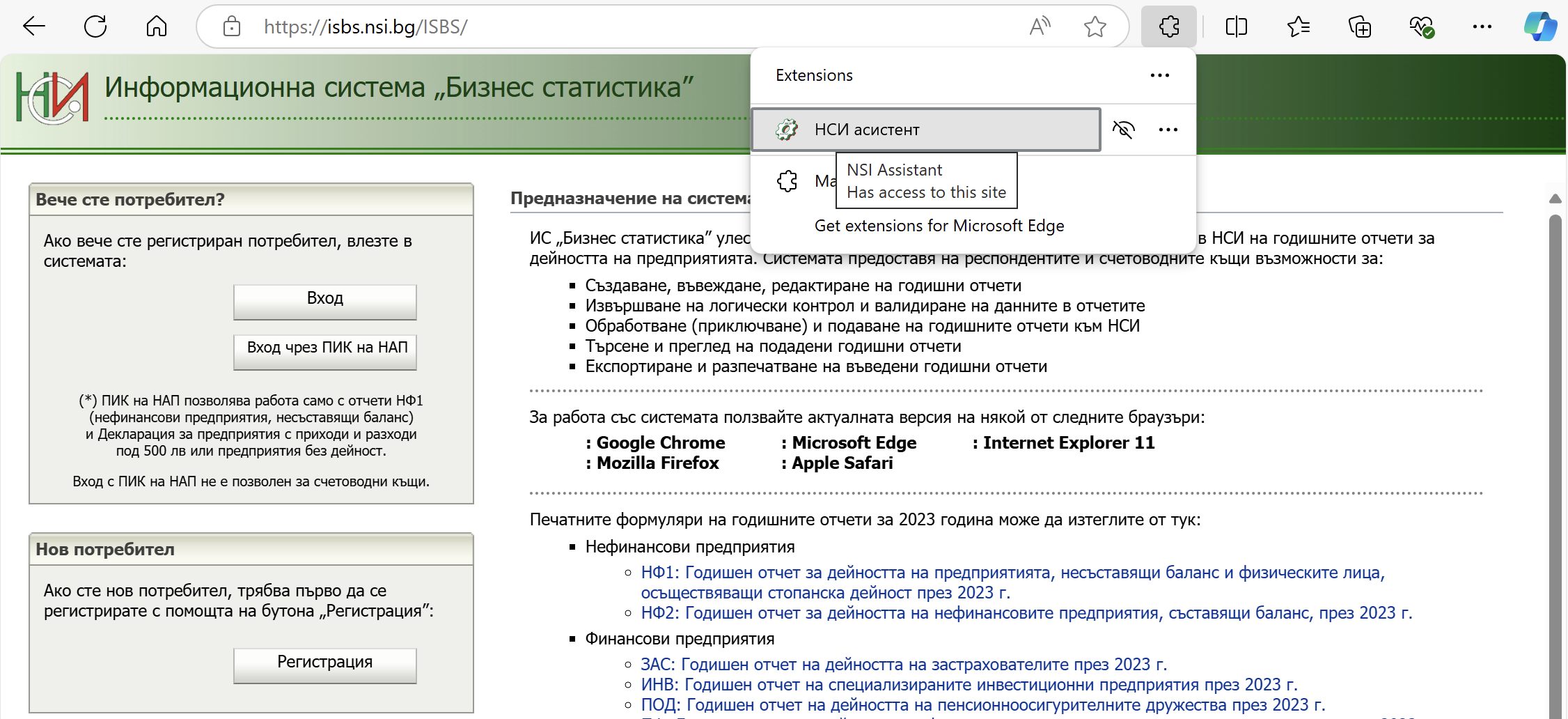Open Extensions panel more options menu
This screenshot has width=1568, height=719.
point(1160,75)
